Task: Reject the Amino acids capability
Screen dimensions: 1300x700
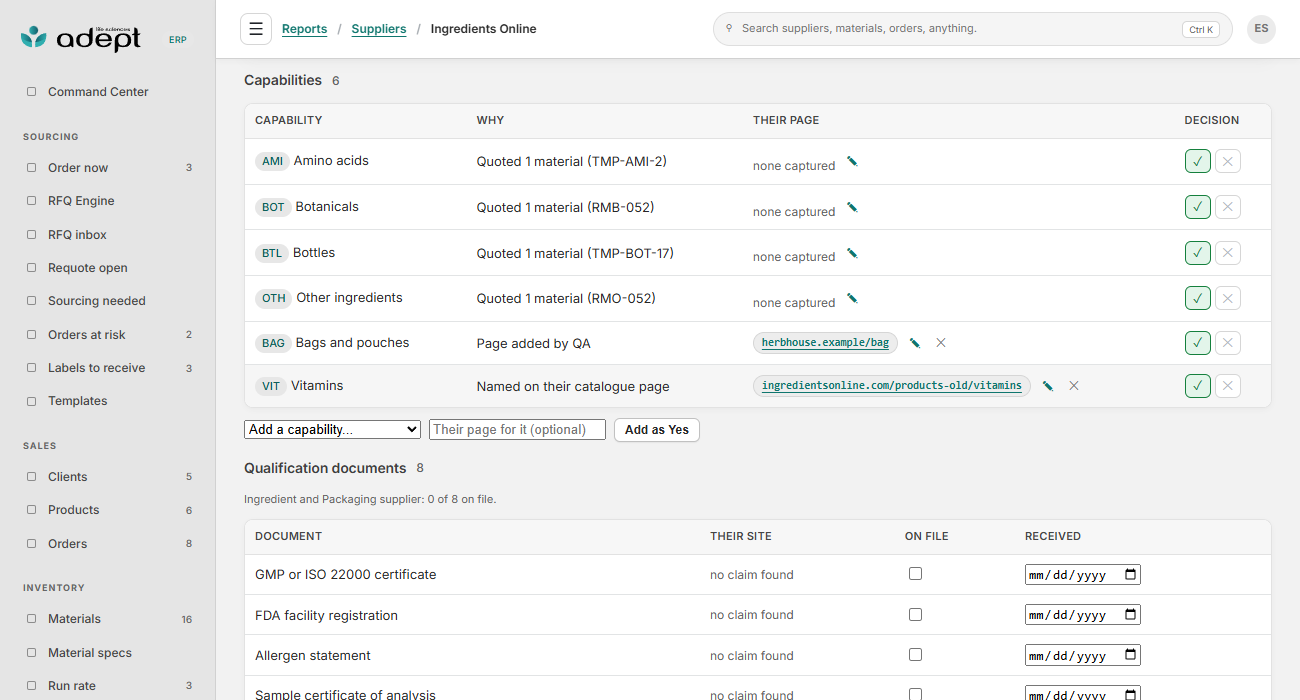Action: click(1228, 161)
